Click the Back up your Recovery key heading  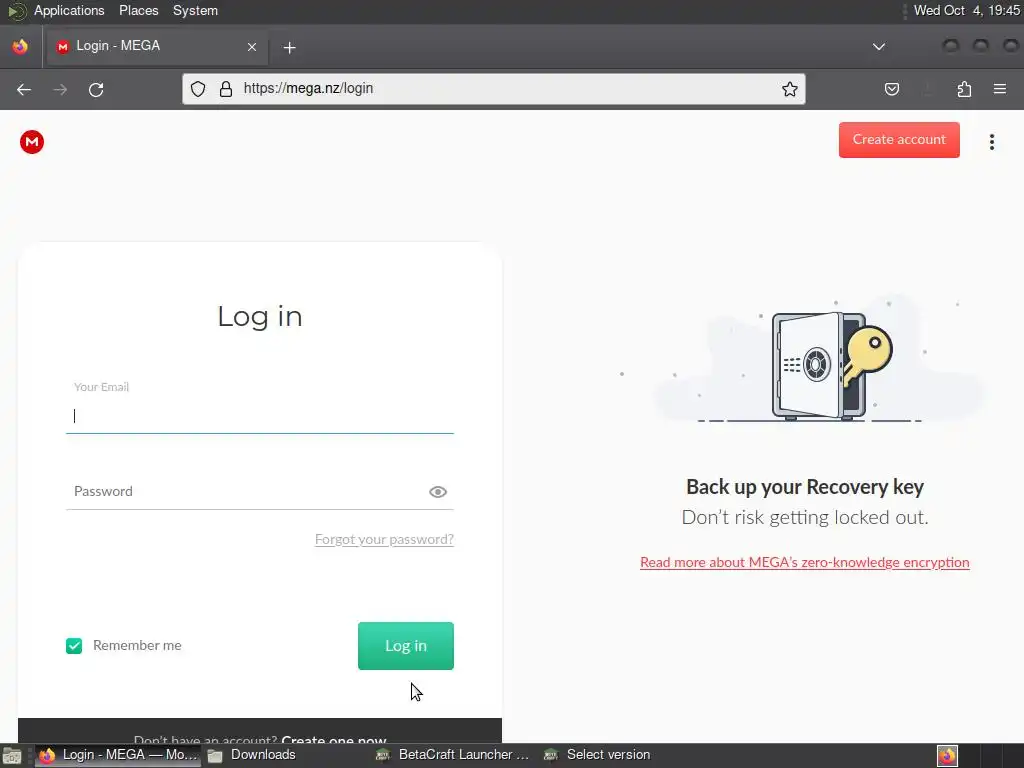pyautogui.click(x=805, y=487)
